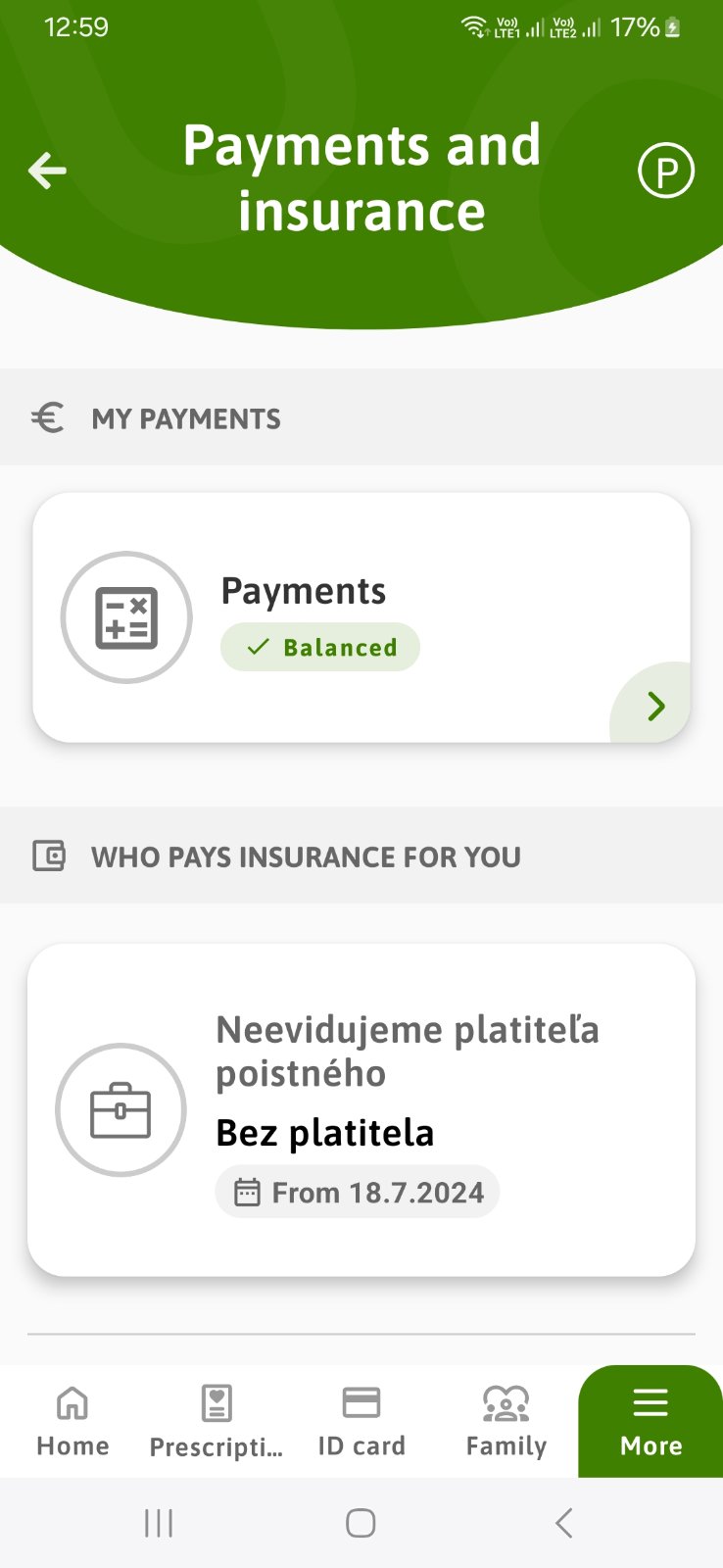Tap the calculator icon in Payments card
The height and width of the screenshot is (1568, 723).
(x=126, y=617)
